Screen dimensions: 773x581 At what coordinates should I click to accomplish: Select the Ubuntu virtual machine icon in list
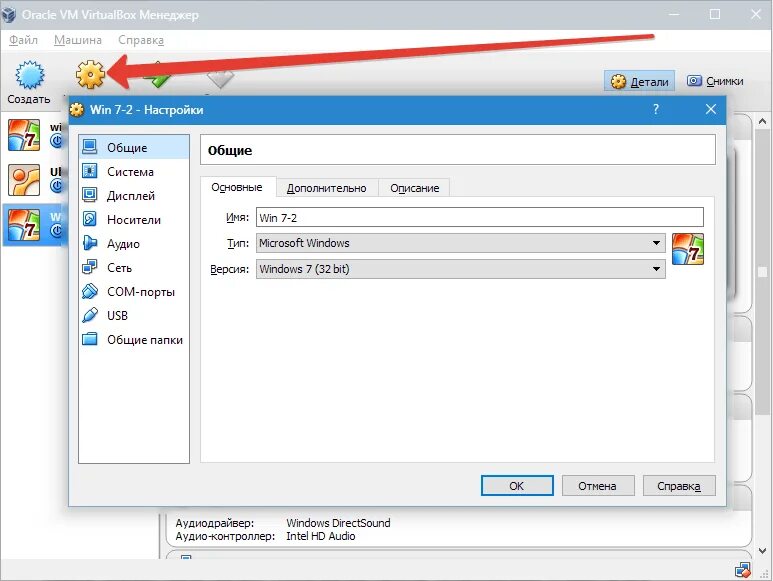[24, 179]
